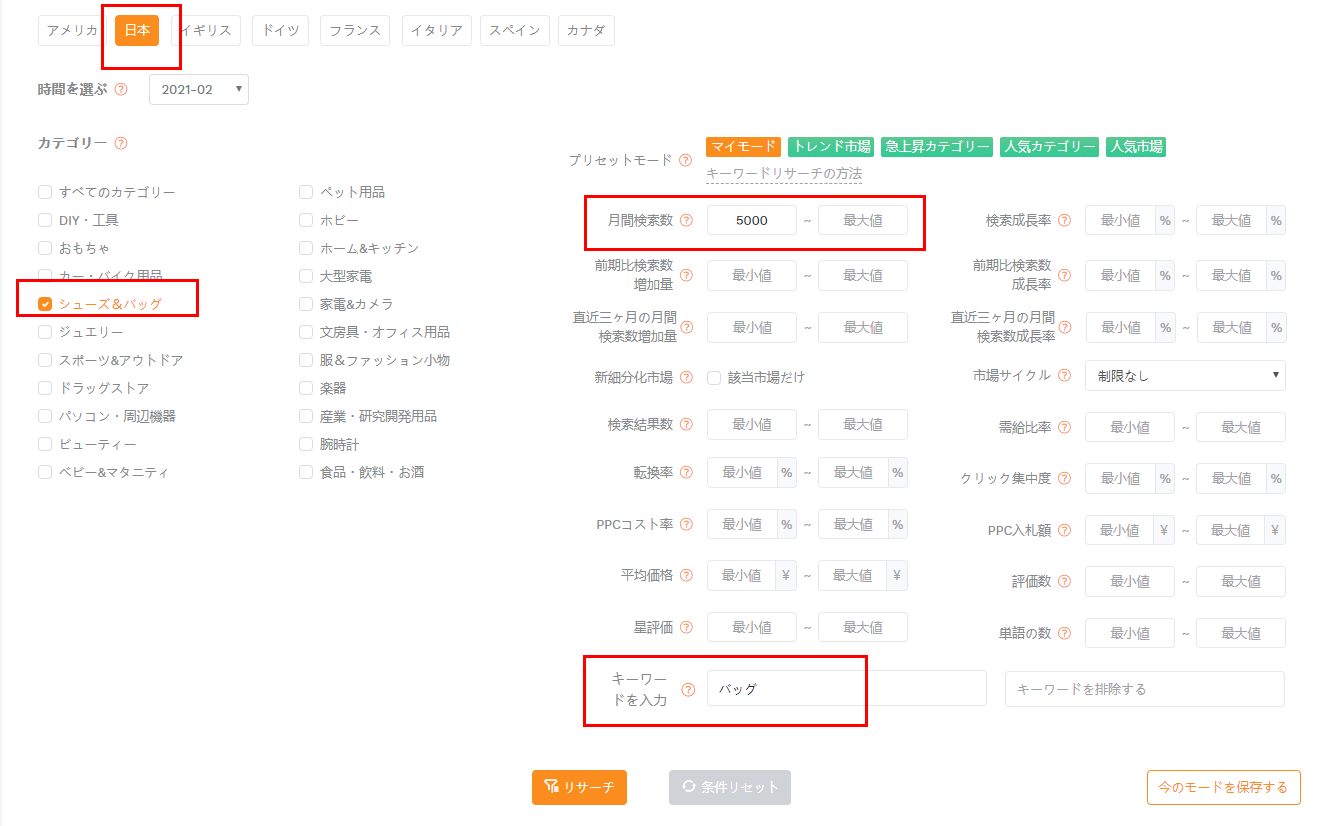Check the 腕時計 category
Screen dimensions: 1317x826
click(x=306, y=444)
